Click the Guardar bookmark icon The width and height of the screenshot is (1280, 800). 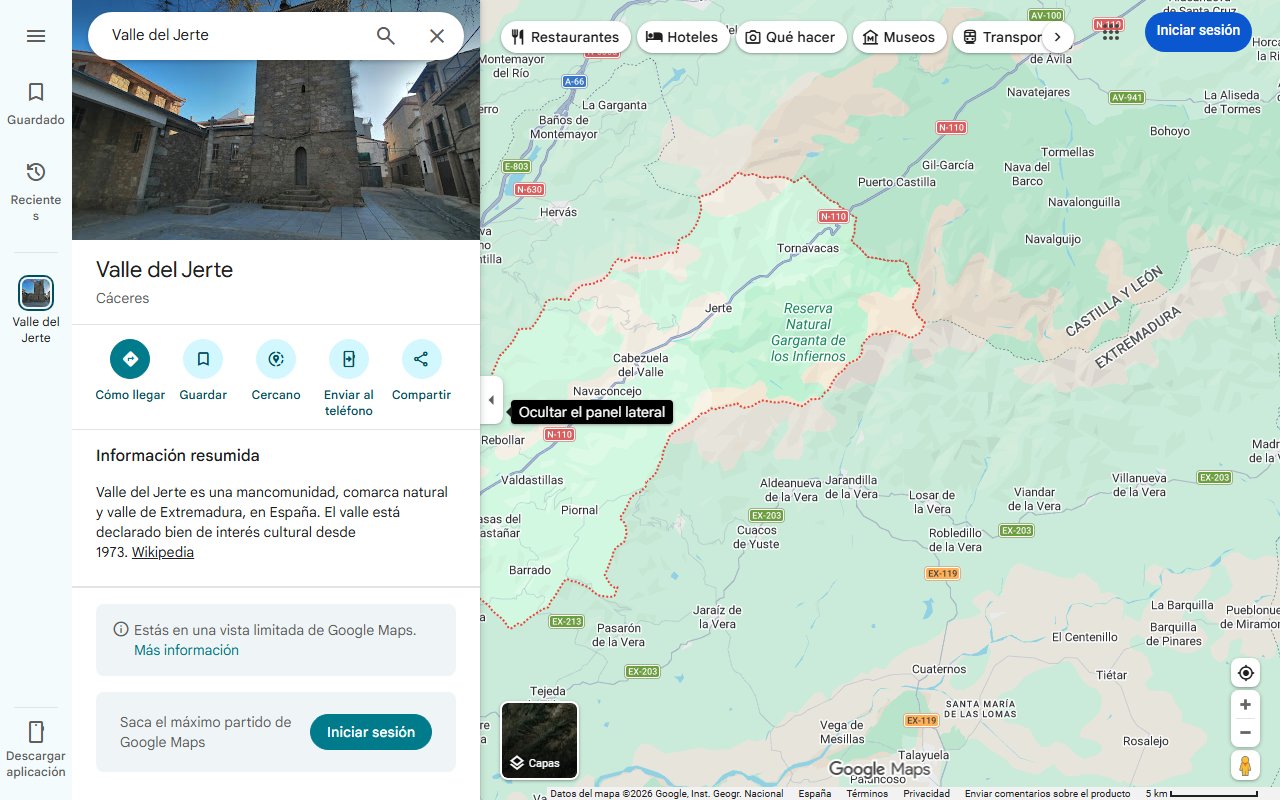pos(203,358)
